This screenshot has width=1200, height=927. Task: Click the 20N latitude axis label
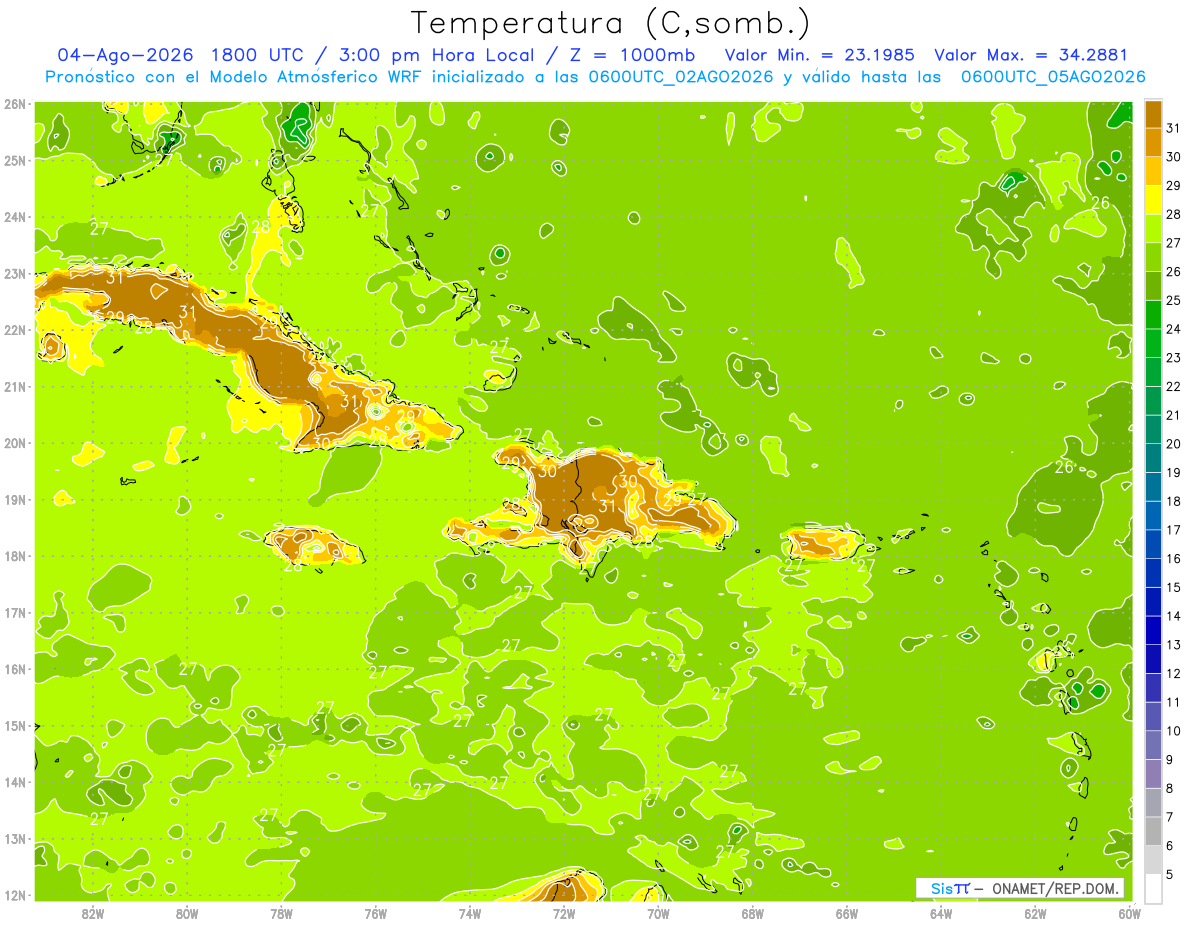pos(15,443)
